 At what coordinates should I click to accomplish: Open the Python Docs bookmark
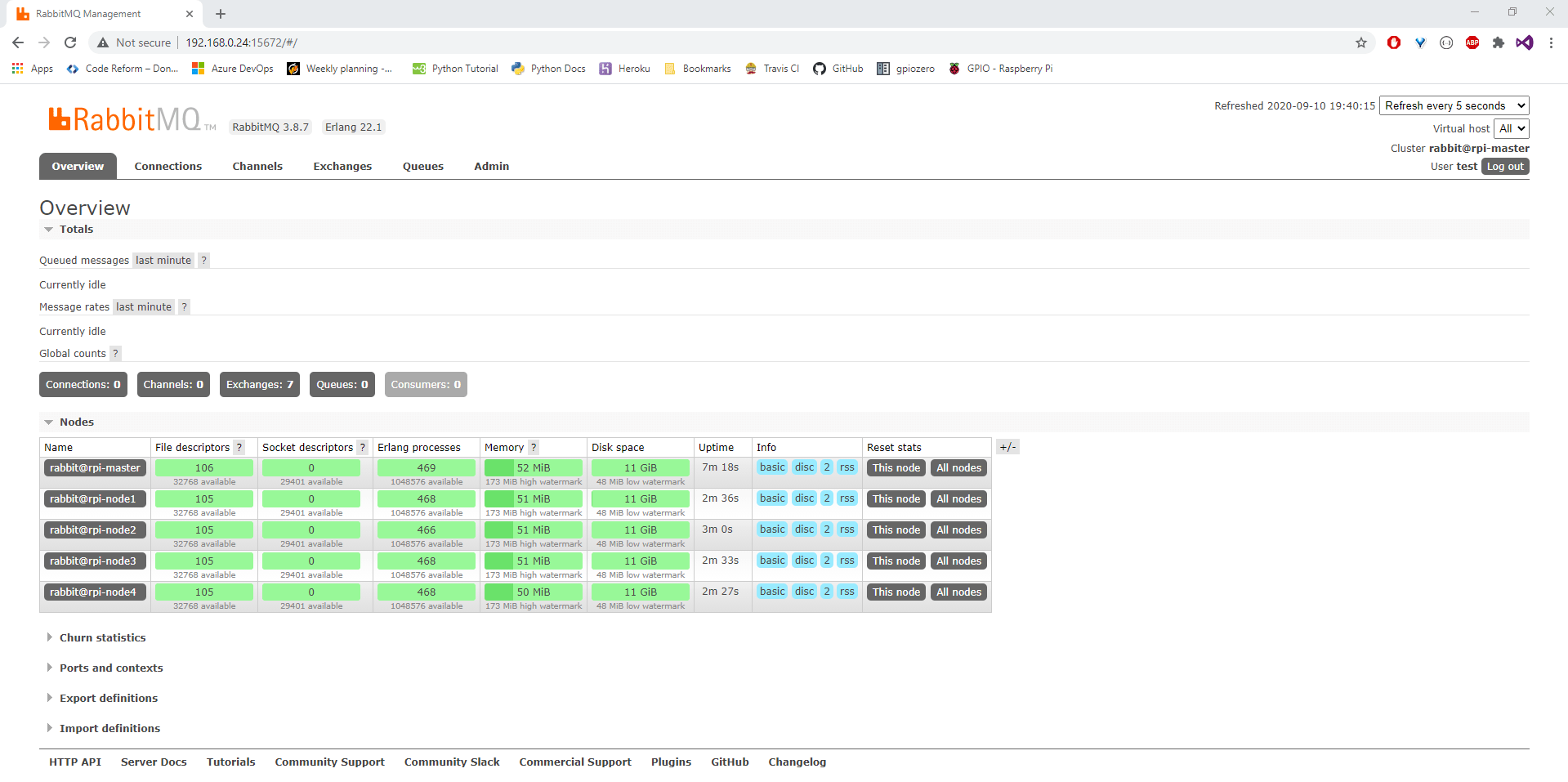(x=549, y=69)
